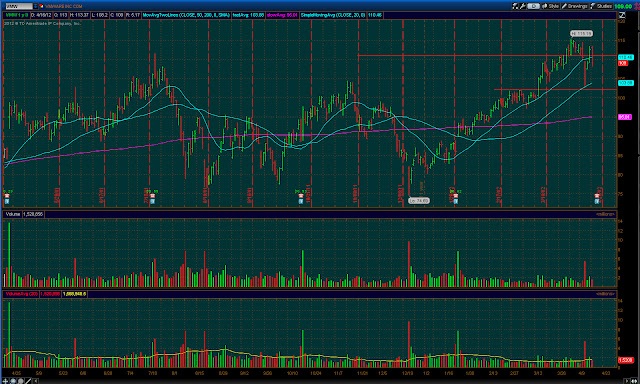Click the VMWARE INC COM company name
The height and width of the screenshot is (384, 640).
(x=64, y=6)
